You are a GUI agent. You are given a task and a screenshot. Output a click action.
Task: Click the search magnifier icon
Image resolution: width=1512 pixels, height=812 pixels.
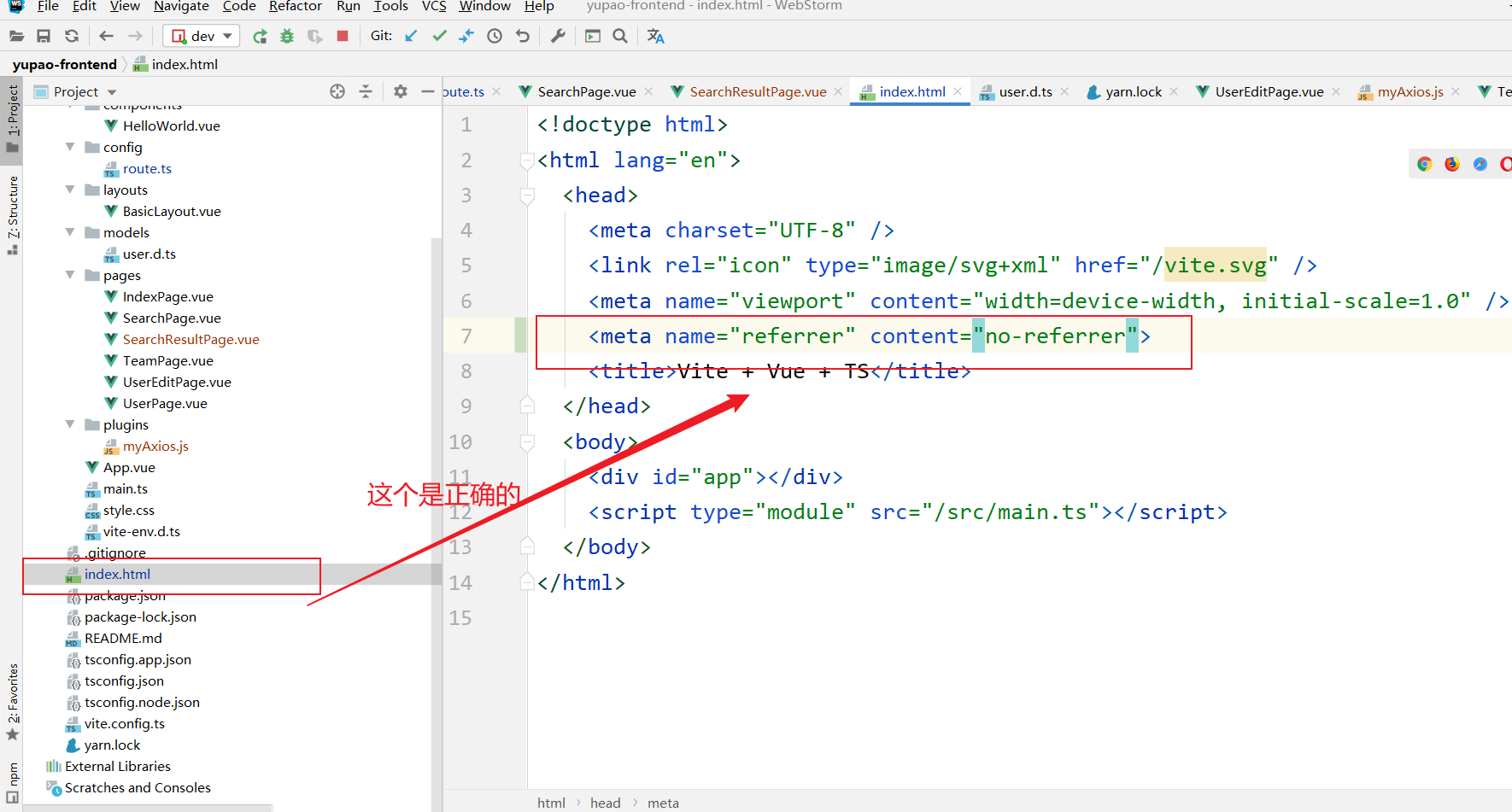620,36
